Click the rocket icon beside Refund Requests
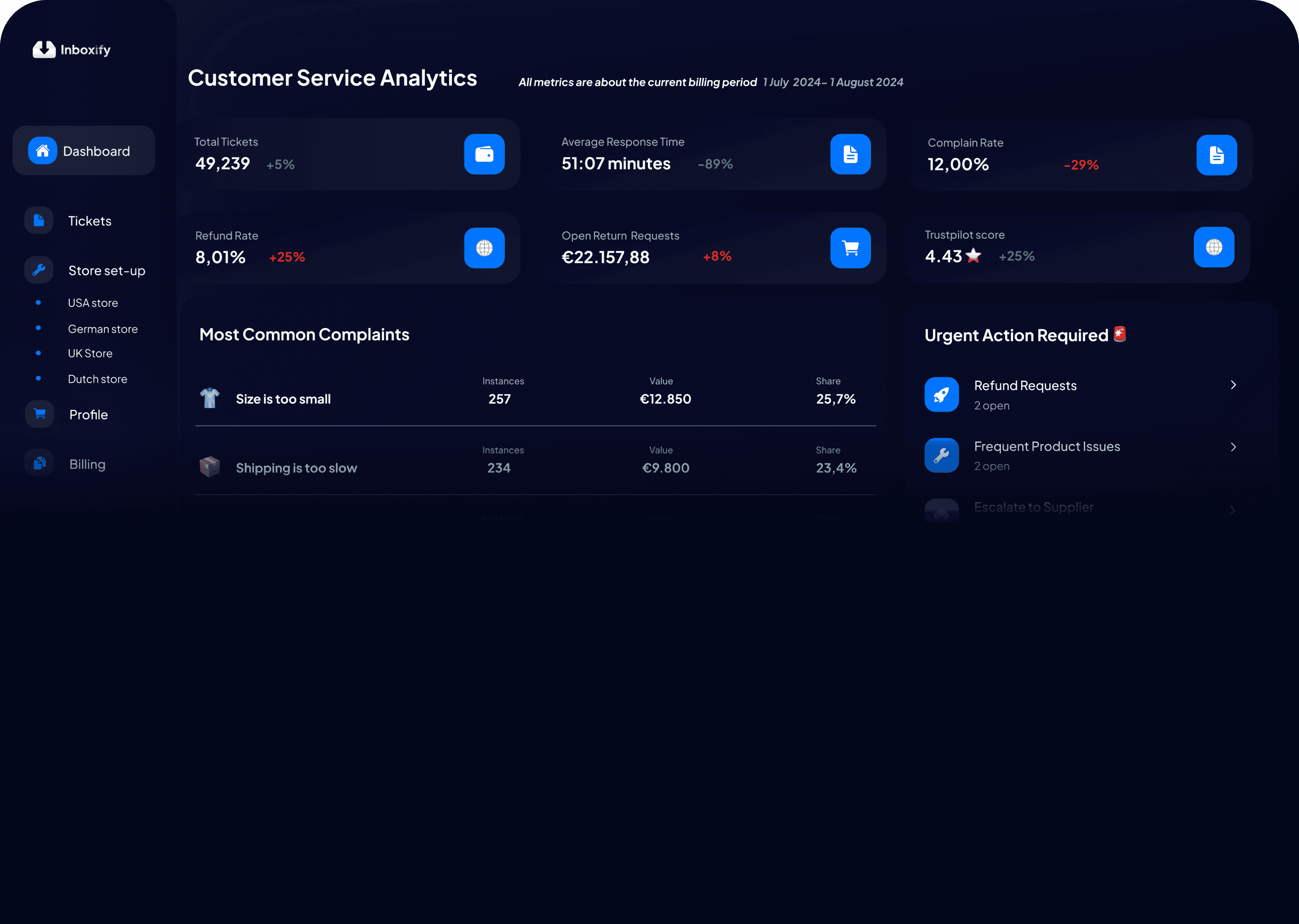This screenshot has height=924, width=1299. click(941, 394)
